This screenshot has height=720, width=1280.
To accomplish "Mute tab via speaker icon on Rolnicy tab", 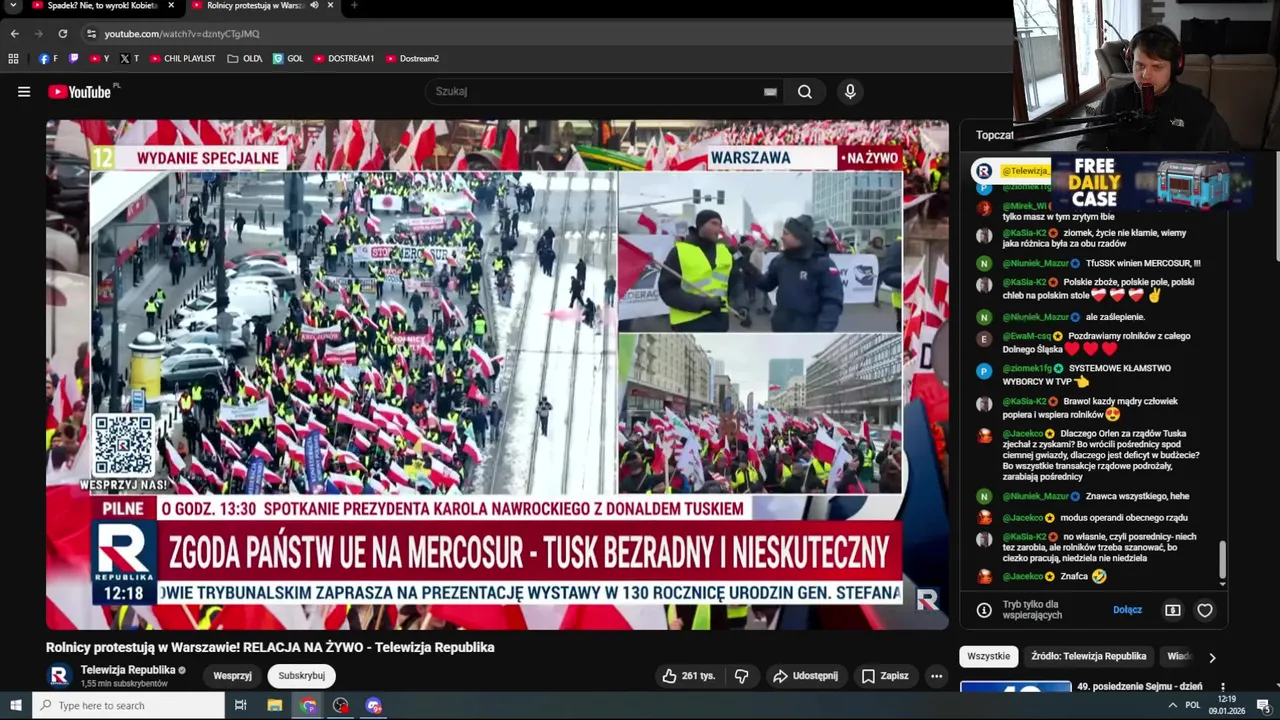I will (315, 5).
